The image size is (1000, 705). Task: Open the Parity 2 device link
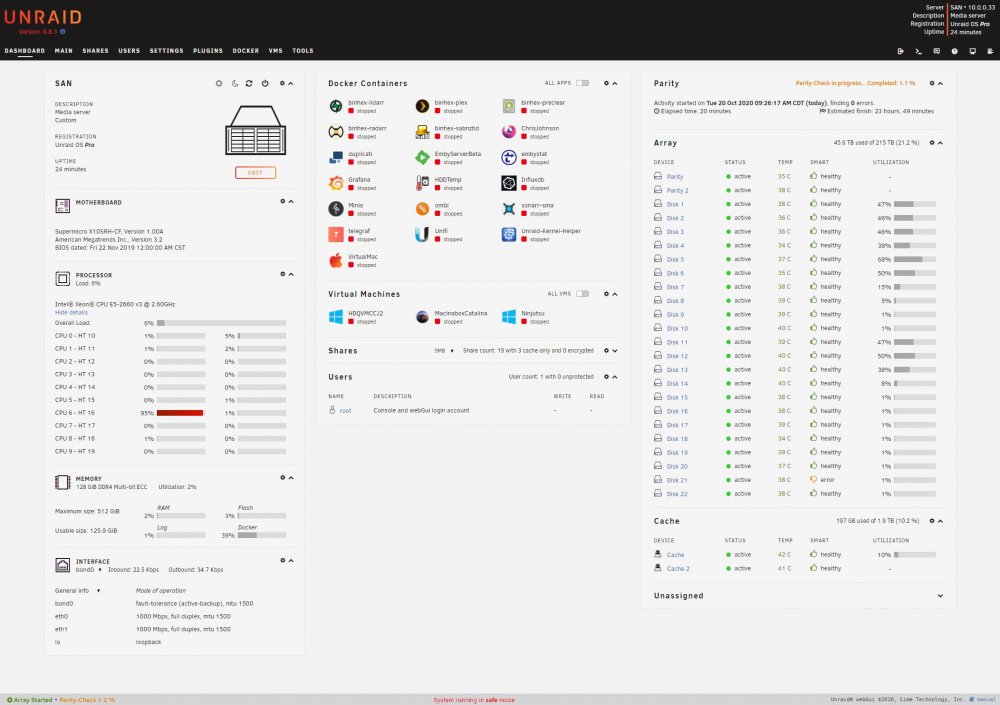coord(677,190)
